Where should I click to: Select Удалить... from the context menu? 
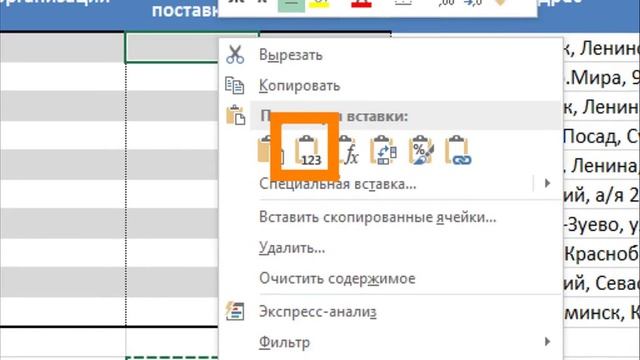click(292, 248)
